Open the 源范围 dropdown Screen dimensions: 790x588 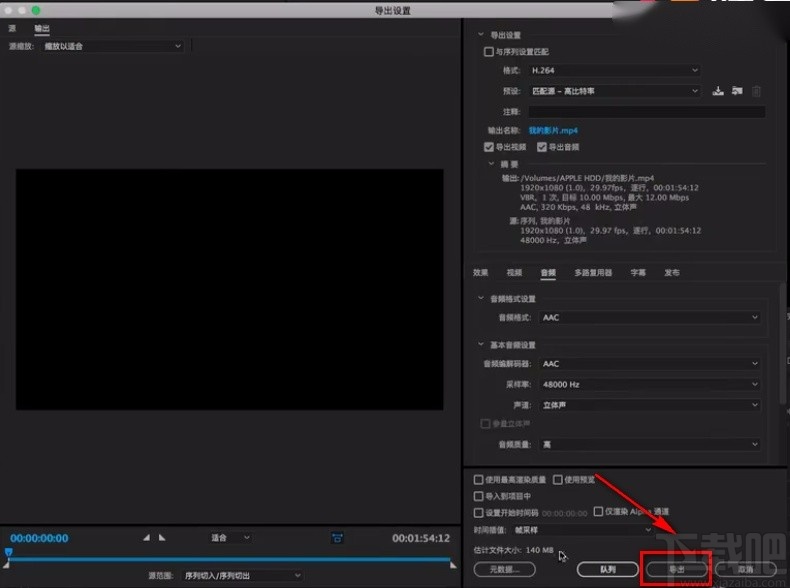[242, 575]
